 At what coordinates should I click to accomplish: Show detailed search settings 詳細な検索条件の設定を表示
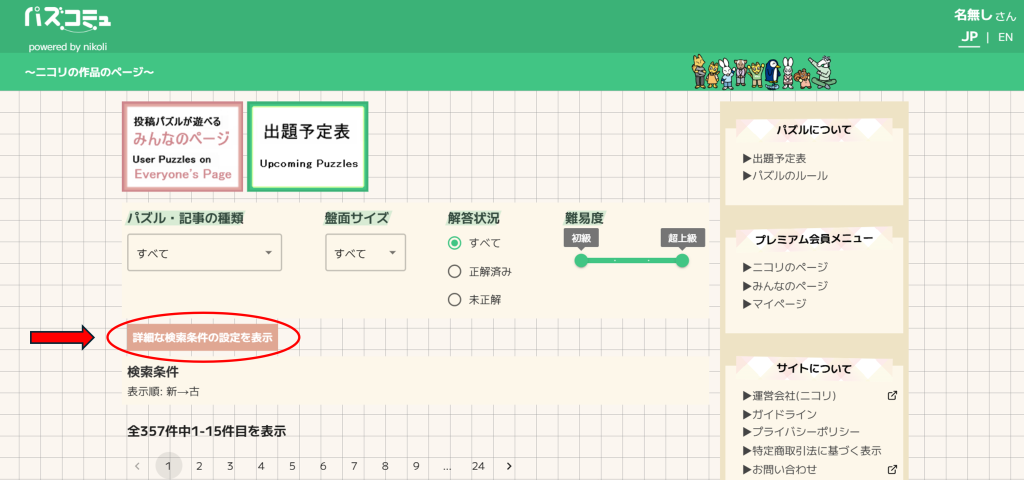pos(203,339)
